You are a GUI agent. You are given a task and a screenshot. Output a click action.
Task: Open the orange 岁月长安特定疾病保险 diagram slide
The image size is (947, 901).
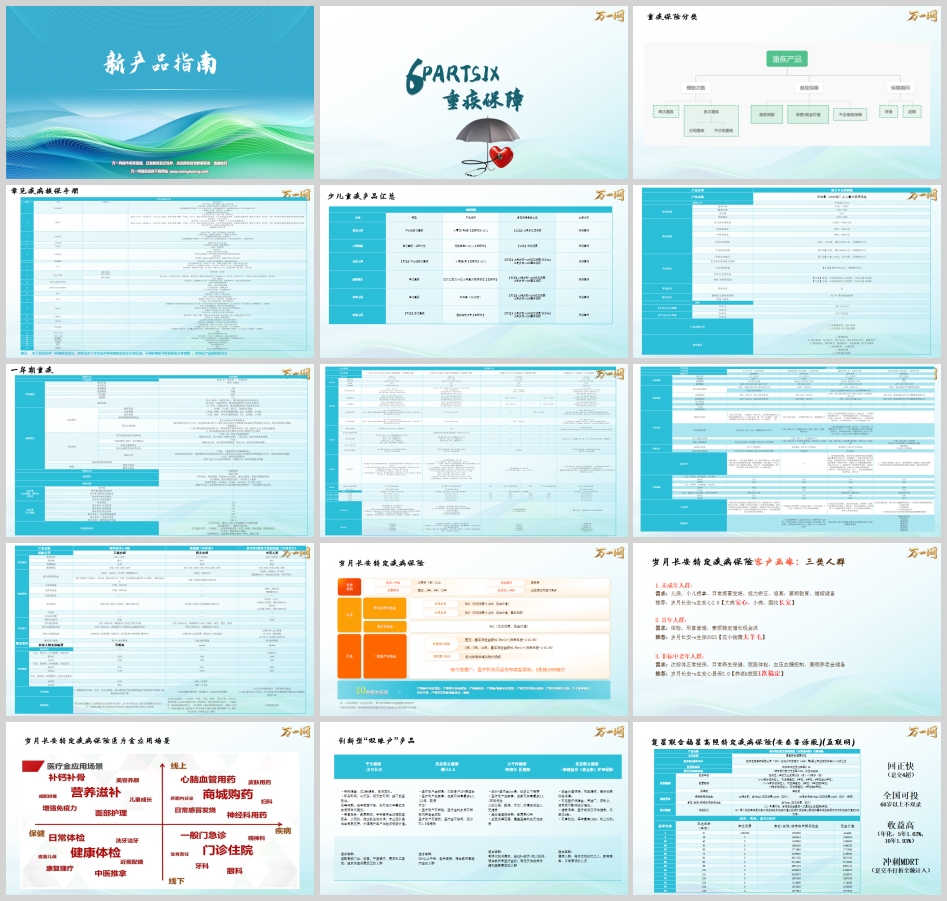[x=472, y=628]
